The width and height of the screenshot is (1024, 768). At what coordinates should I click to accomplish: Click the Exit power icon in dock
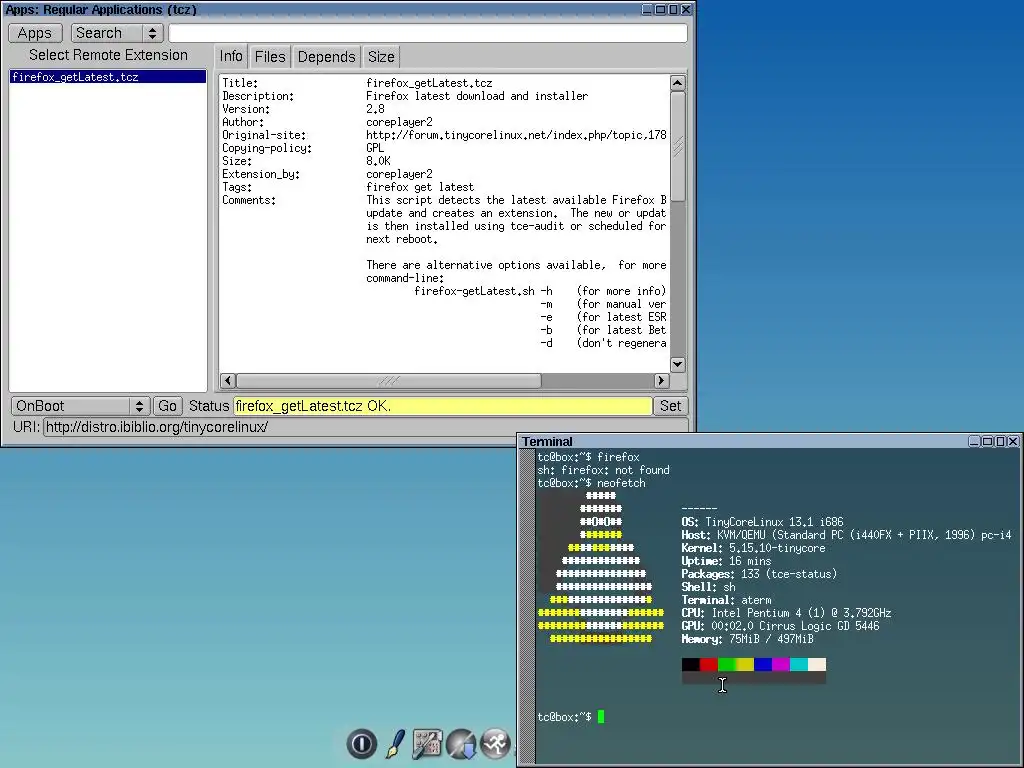pos(362,744)
